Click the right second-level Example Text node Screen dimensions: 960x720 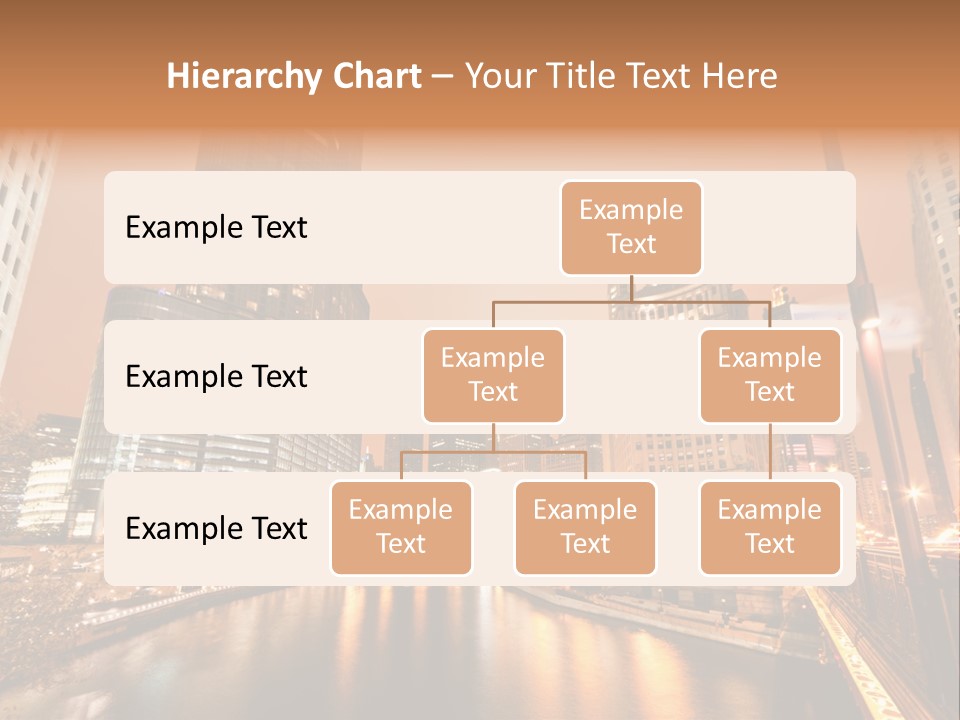tap(770, 376)
